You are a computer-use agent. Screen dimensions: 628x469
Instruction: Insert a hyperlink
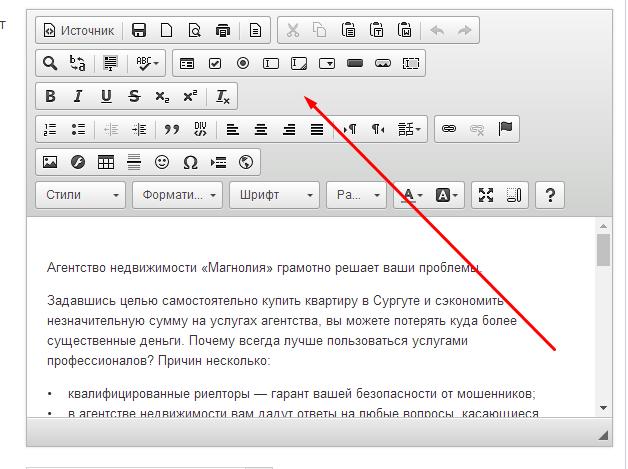tap(449, 129)
